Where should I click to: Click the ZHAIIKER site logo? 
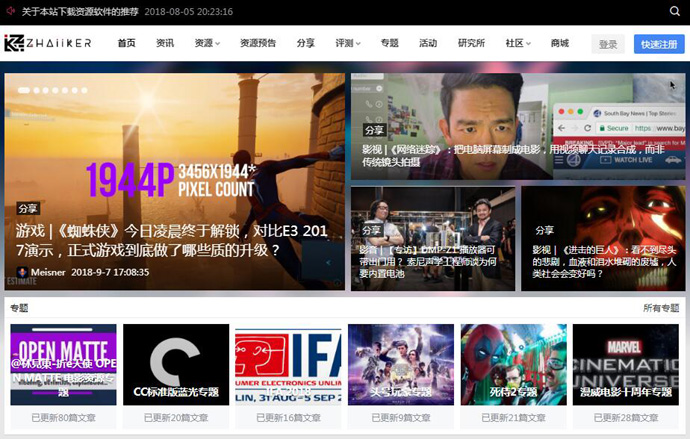pos(48,43)
